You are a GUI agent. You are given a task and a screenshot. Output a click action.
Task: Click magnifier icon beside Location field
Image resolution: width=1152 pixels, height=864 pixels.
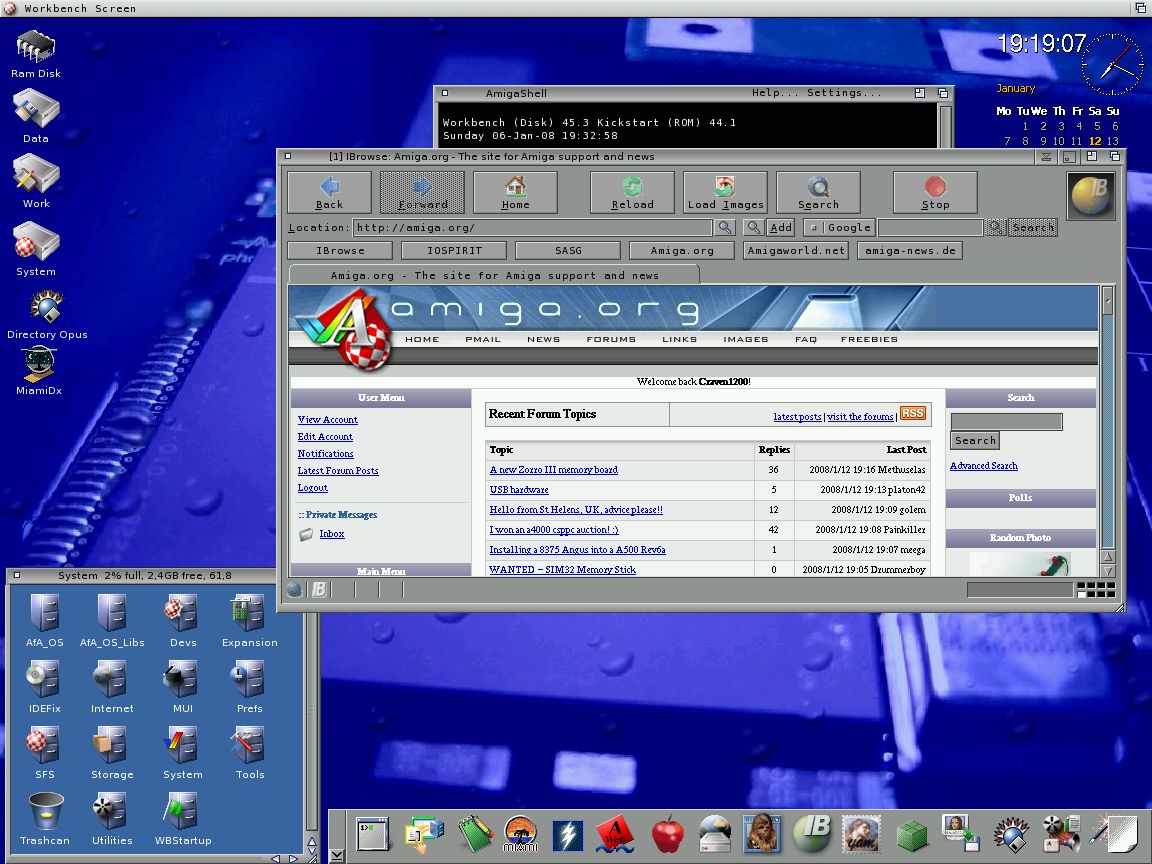[725, 228]
